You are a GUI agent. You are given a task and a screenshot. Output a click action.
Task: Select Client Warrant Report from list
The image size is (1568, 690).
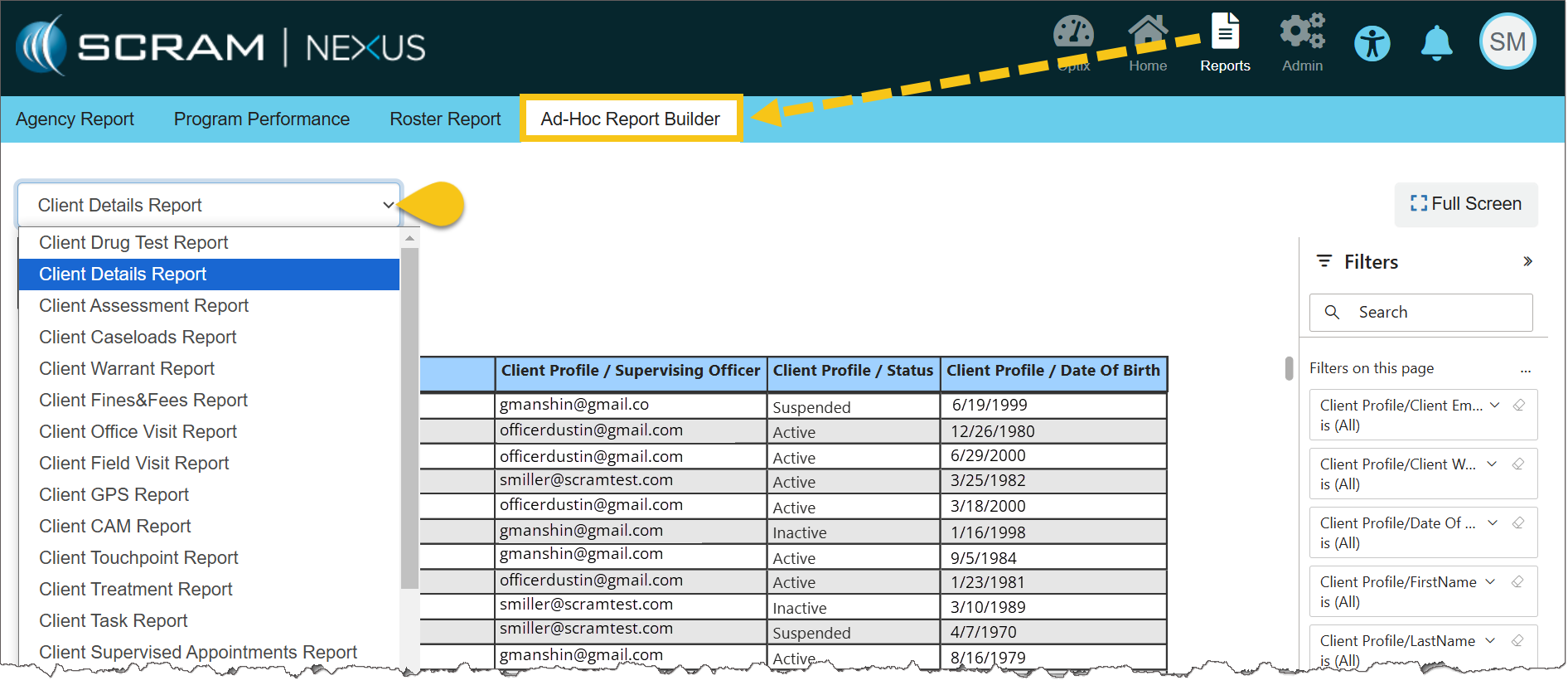127,369
